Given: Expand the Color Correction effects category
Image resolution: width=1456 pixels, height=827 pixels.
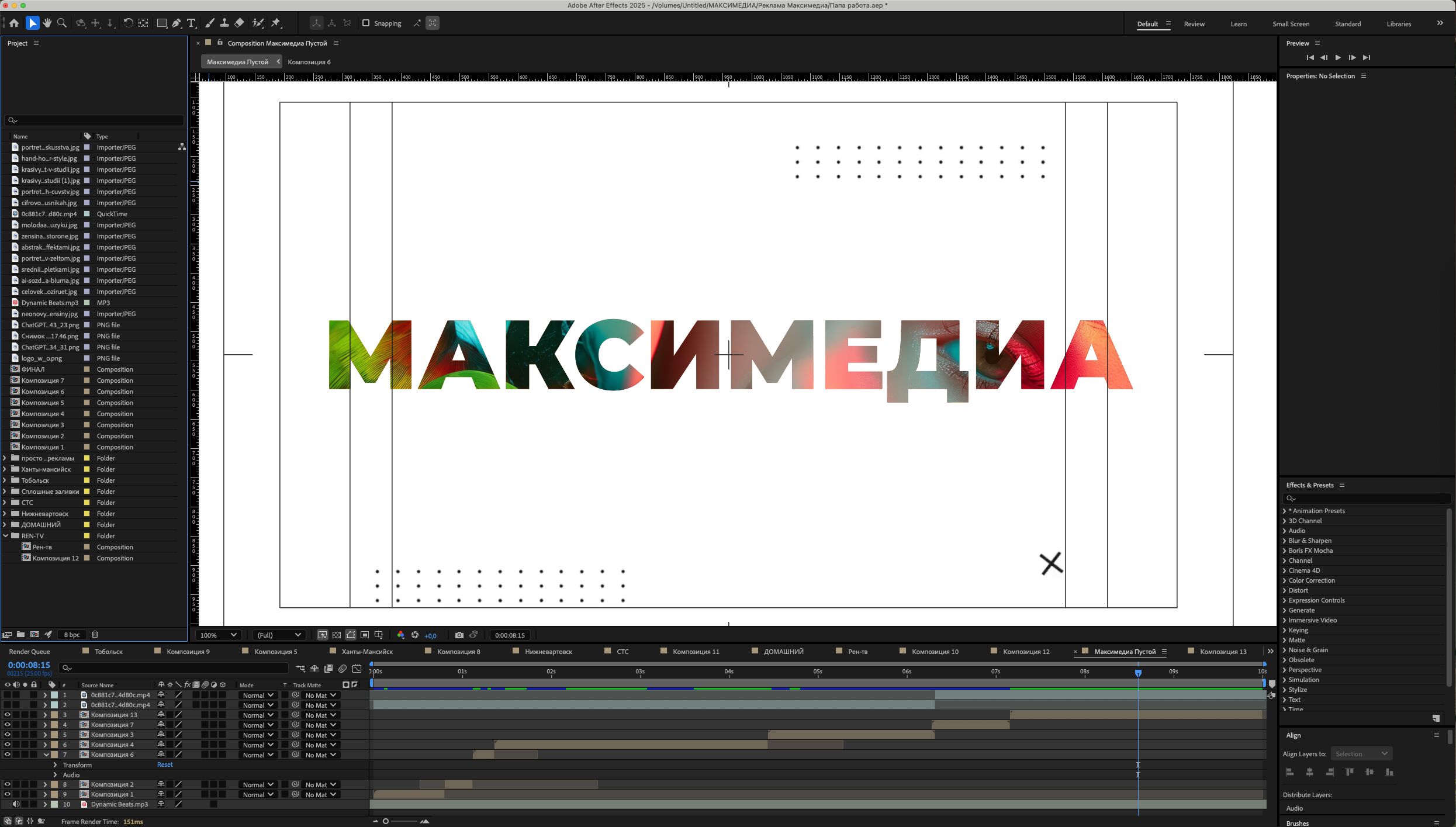Looking at the screenshot, I should (1284, 580).
